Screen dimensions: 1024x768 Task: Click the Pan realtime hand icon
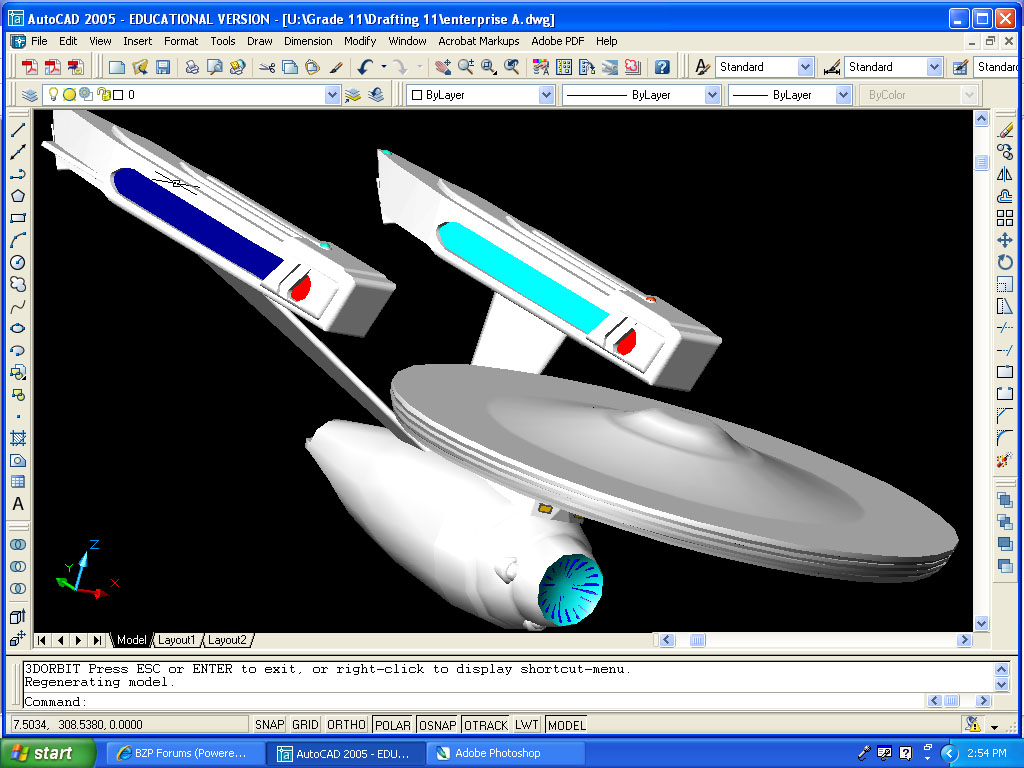[x=443, y=67]
